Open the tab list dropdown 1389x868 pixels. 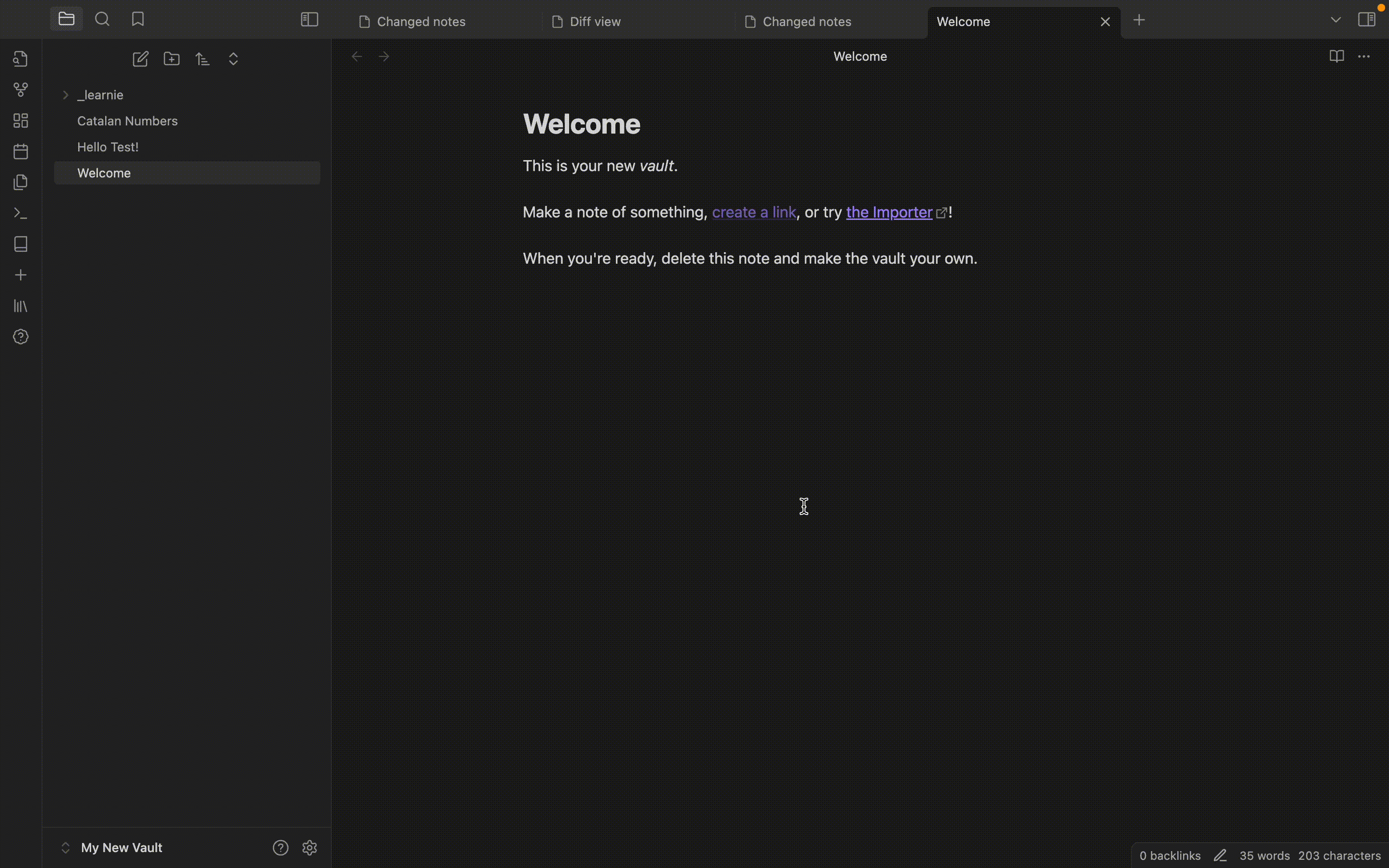pos(1335,19)
